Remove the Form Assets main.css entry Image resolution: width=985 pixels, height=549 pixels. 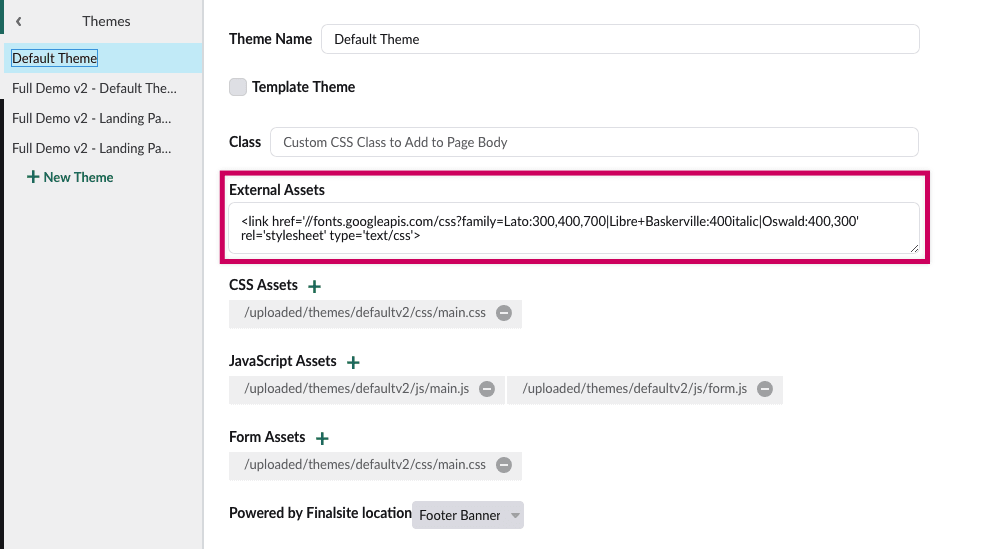pyautogui.click(x=504, y=465)
